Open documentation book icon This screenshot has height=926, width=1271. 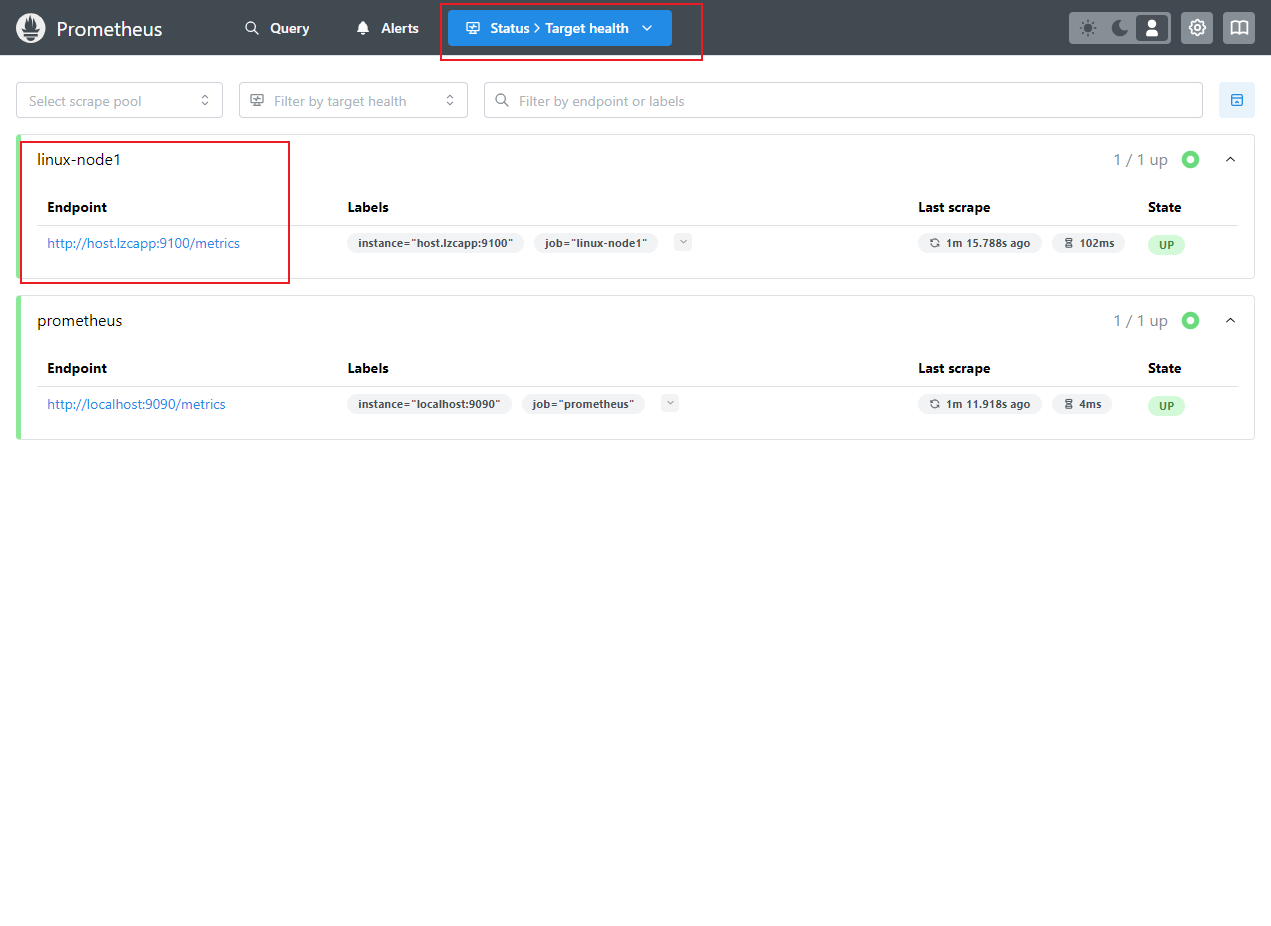click(x=1239, y=28)
